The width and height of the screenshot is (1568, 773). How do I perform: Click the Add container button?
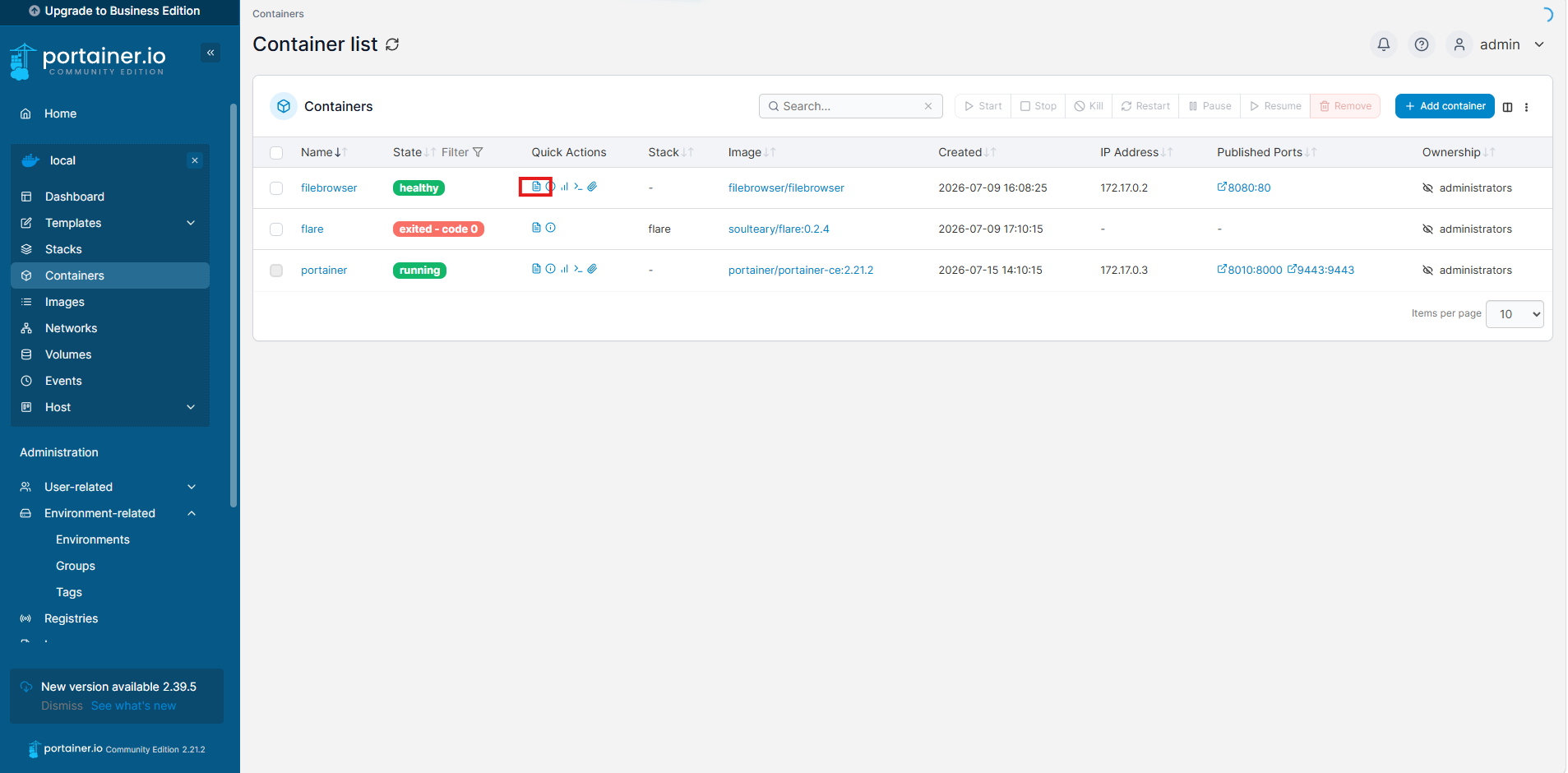click(1445, 106)
